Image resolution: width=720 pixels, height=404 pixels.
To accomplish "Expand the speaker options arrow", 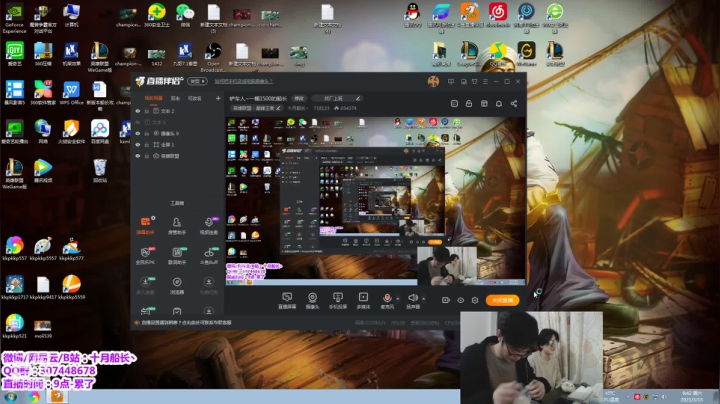I will coord(423,299).
